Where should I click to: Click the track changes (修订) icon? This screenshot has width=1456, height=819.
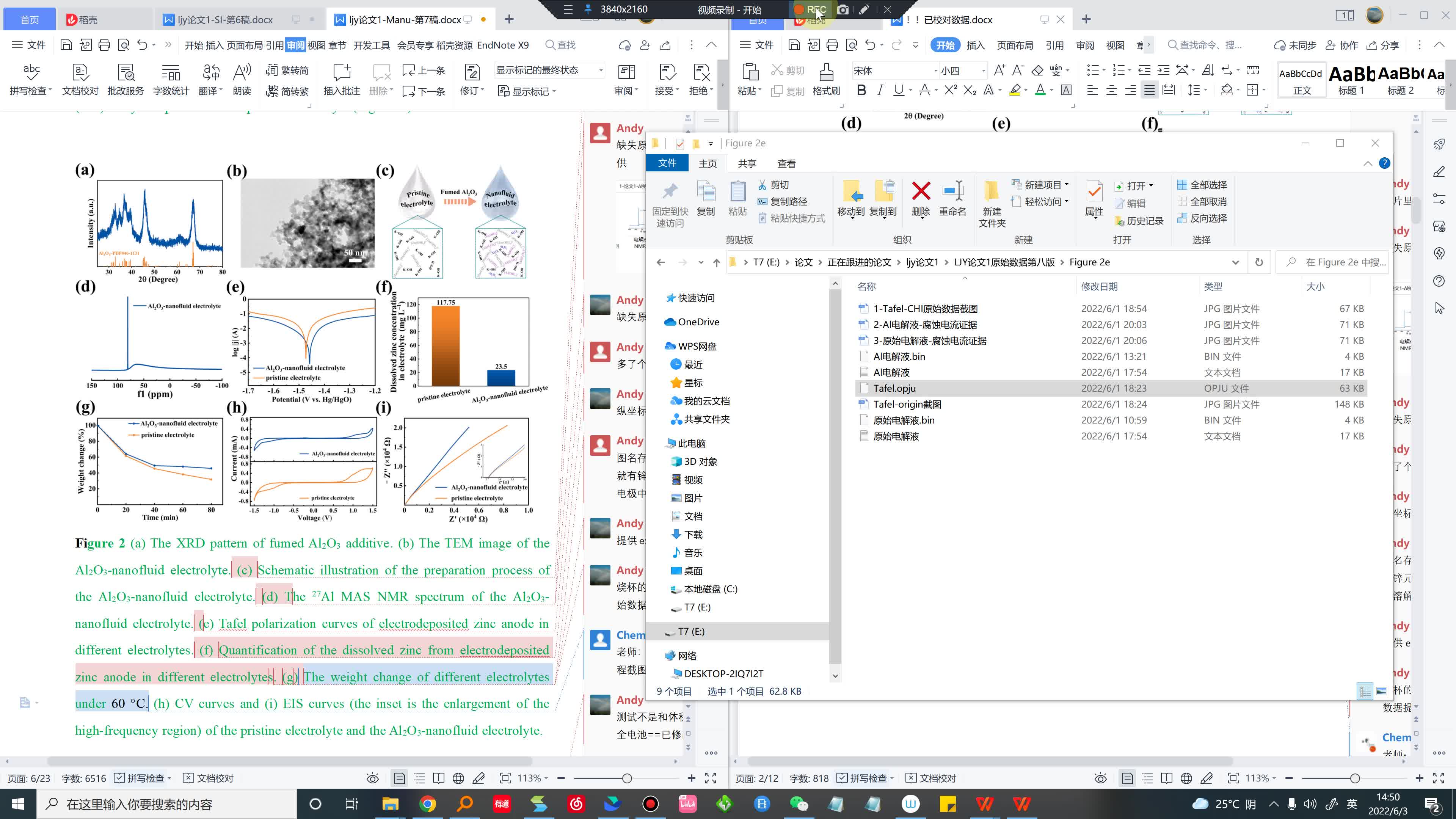(x=472, y=72)
